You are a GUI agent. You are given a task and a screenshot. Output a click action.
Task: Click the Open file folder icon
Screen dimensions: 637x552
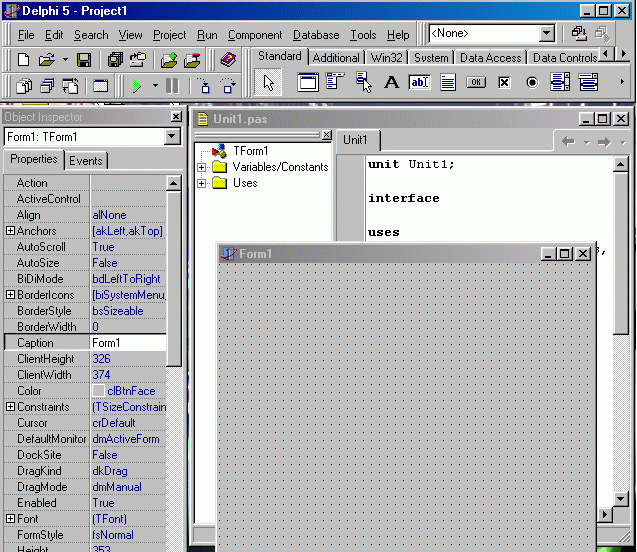click(47, 60)
